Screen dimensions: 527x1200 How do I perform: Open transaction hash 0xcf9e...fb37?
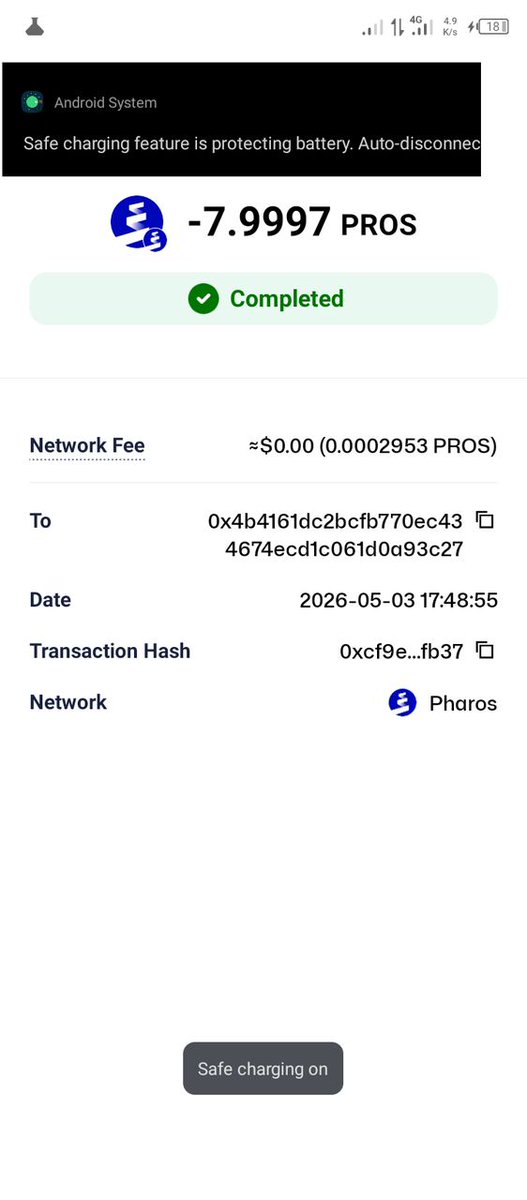[401, 652]
